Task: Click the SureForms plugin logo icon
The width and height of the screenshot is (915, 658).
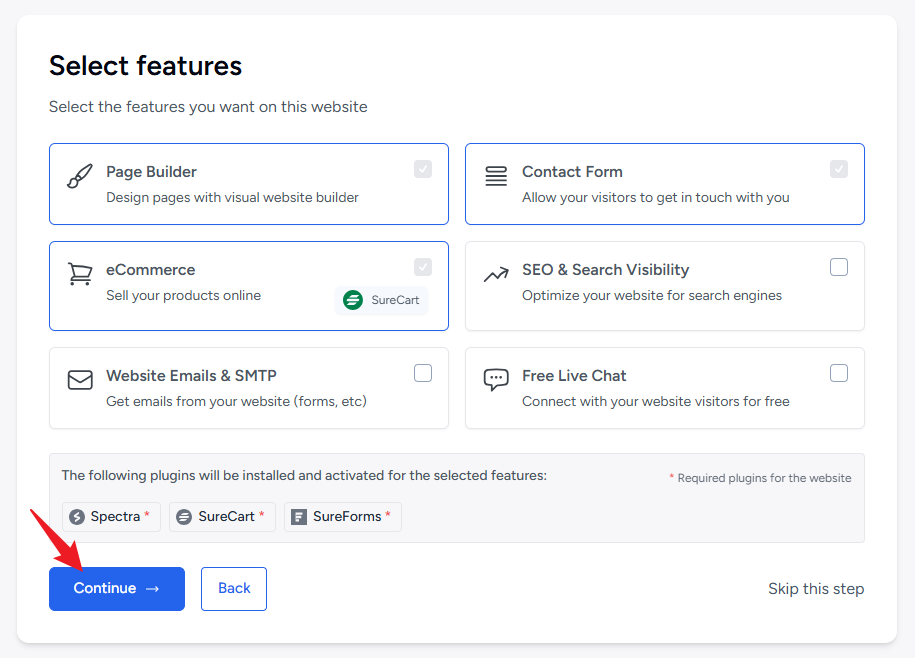Action: click(x=299, y=517)
